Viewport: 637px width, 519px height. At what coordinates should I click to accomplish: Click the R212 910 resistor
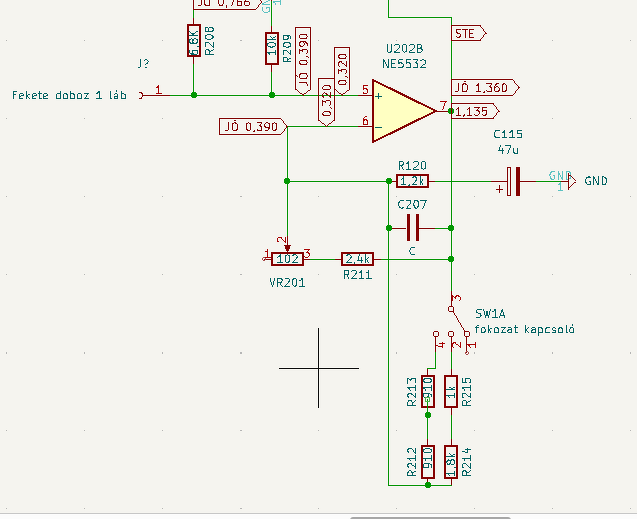pos(428,462)
